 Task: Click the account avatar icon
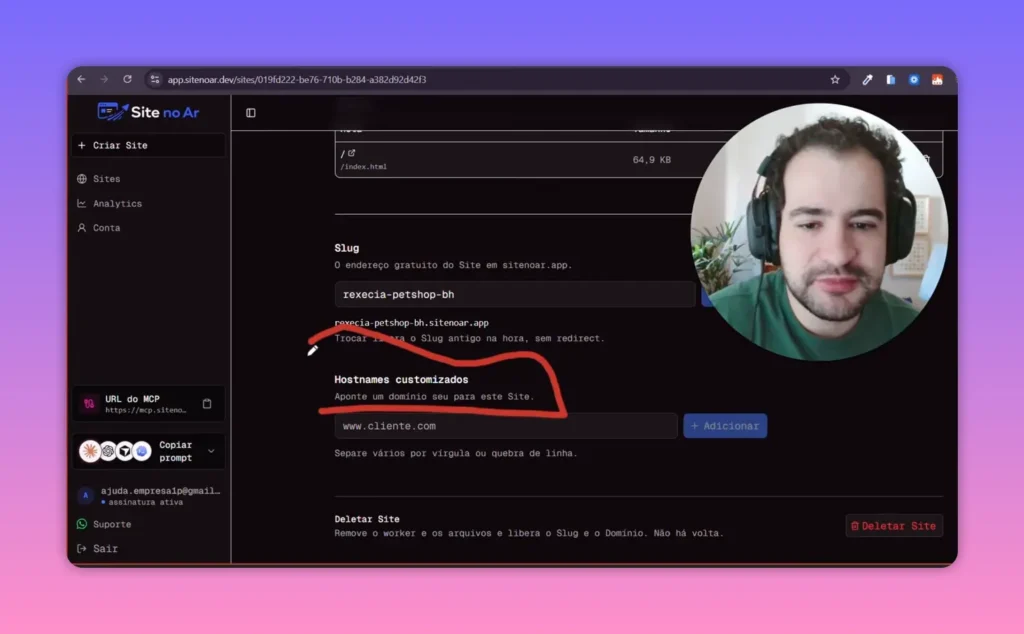coord(86,496)
